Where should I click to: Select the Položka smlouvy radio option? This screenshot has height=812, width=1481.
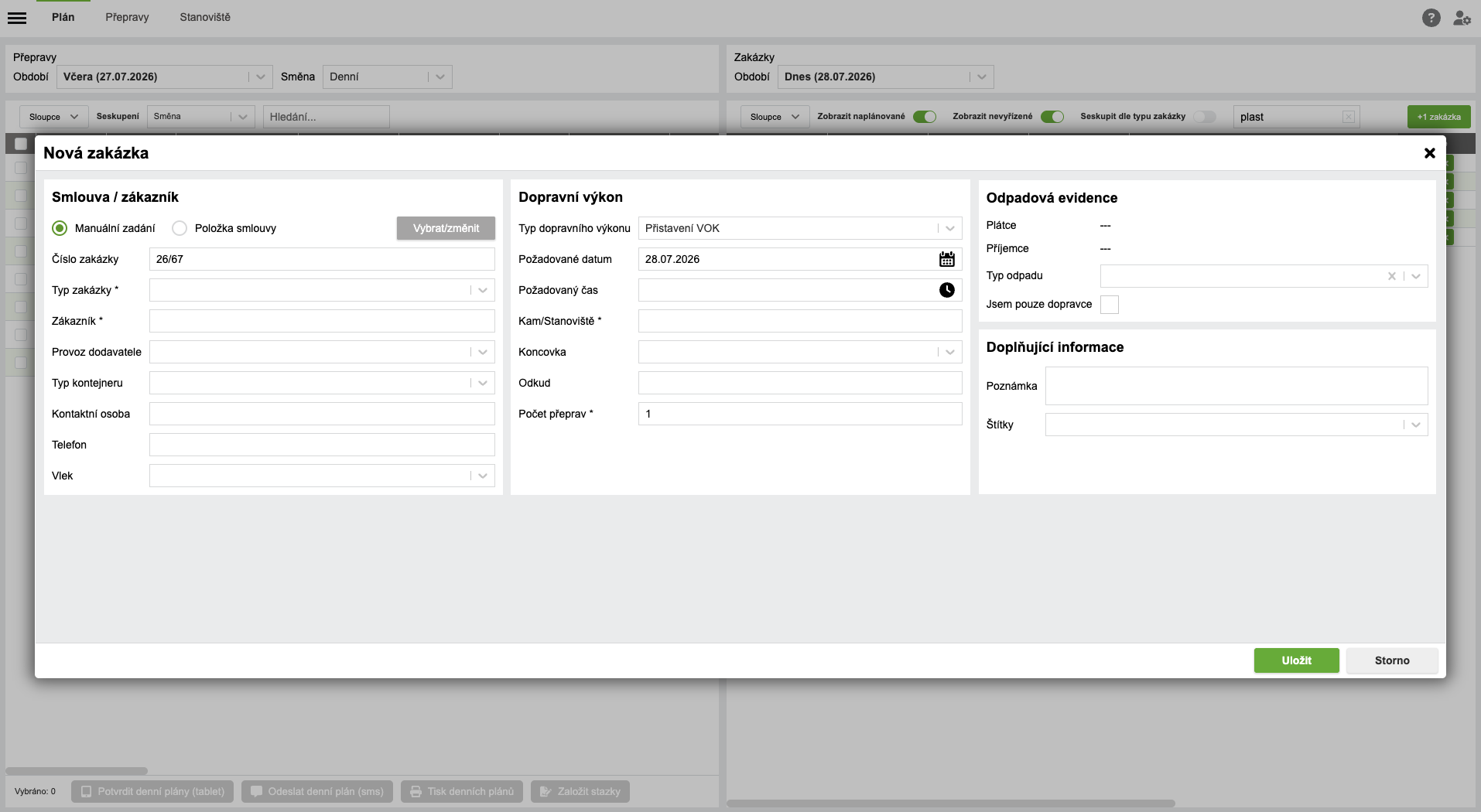click(x=180, y=228)
